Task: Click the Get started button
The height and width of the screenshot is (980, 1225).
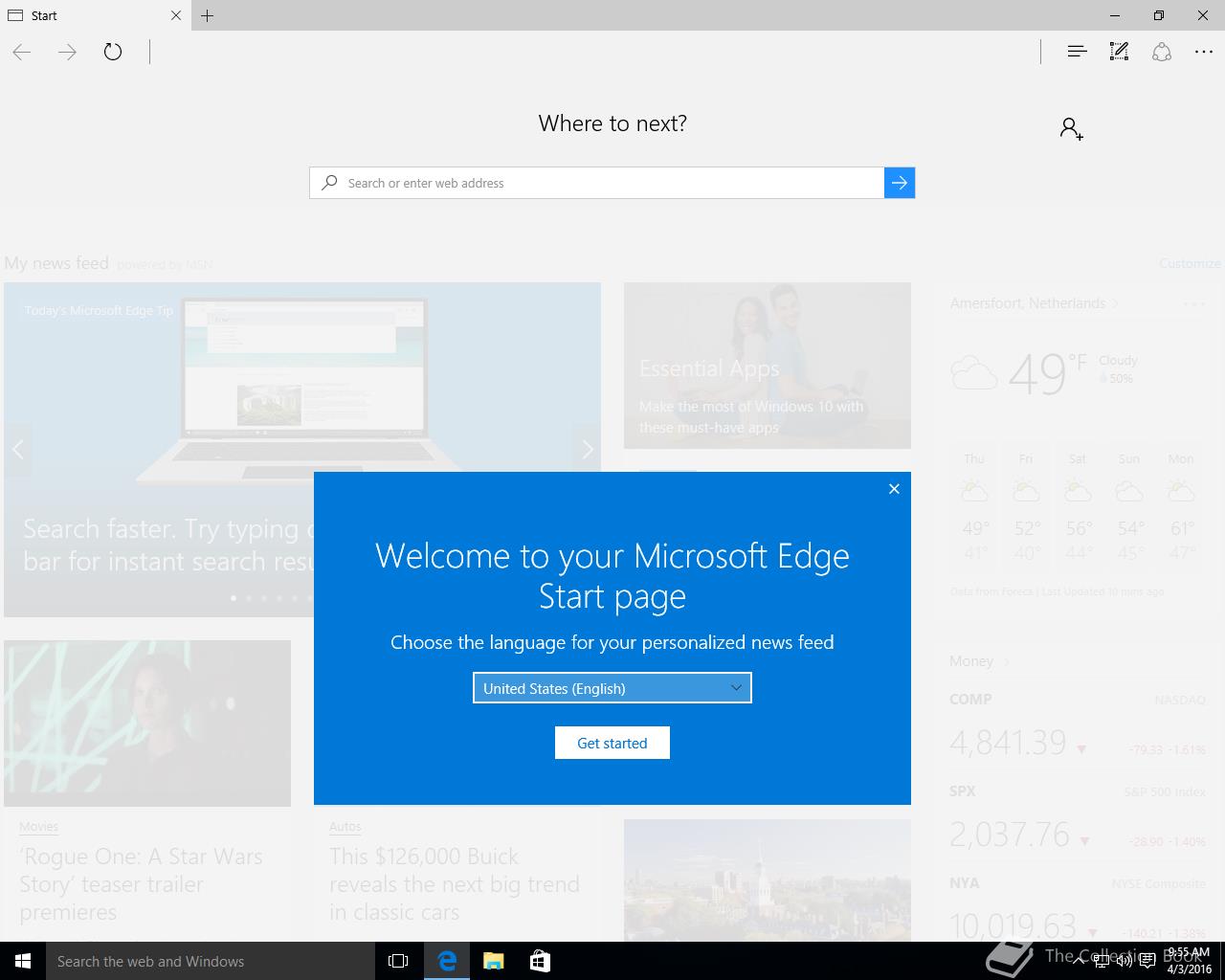Action: pos(612,743)
